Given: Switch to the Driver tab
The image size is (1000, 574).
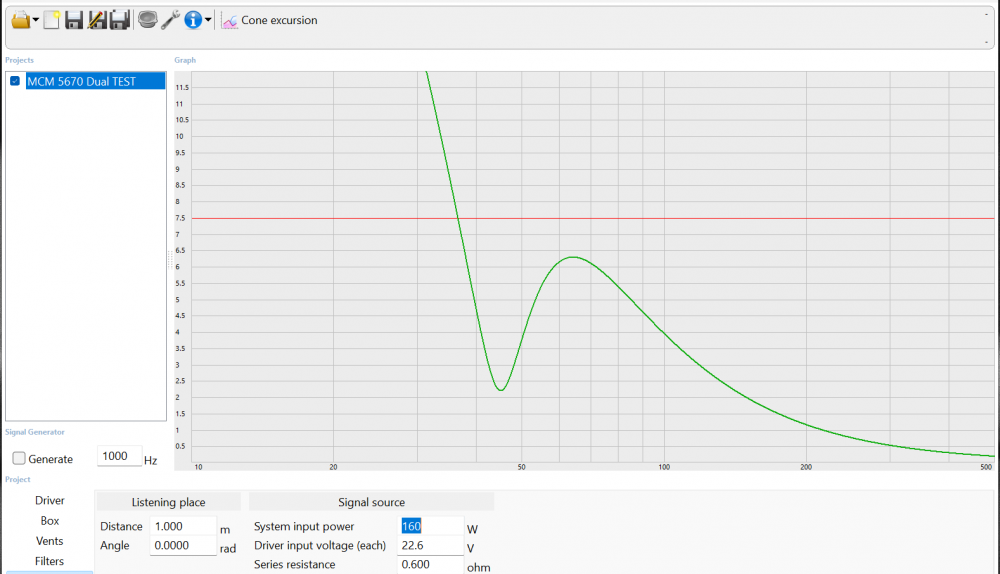Looking at the screenshot, I should (50, 500).
